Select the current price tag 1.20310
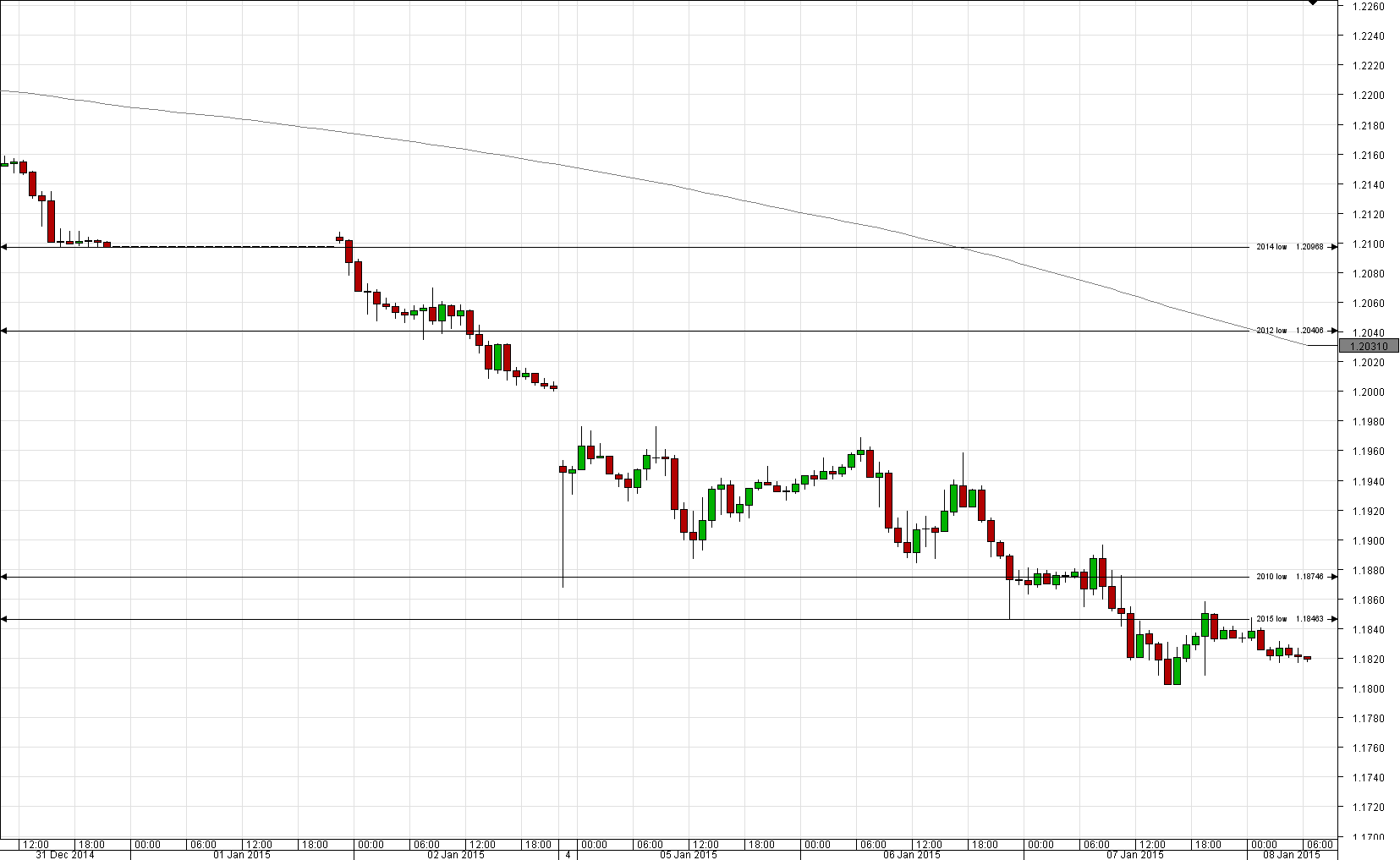 coord(1369,346)
